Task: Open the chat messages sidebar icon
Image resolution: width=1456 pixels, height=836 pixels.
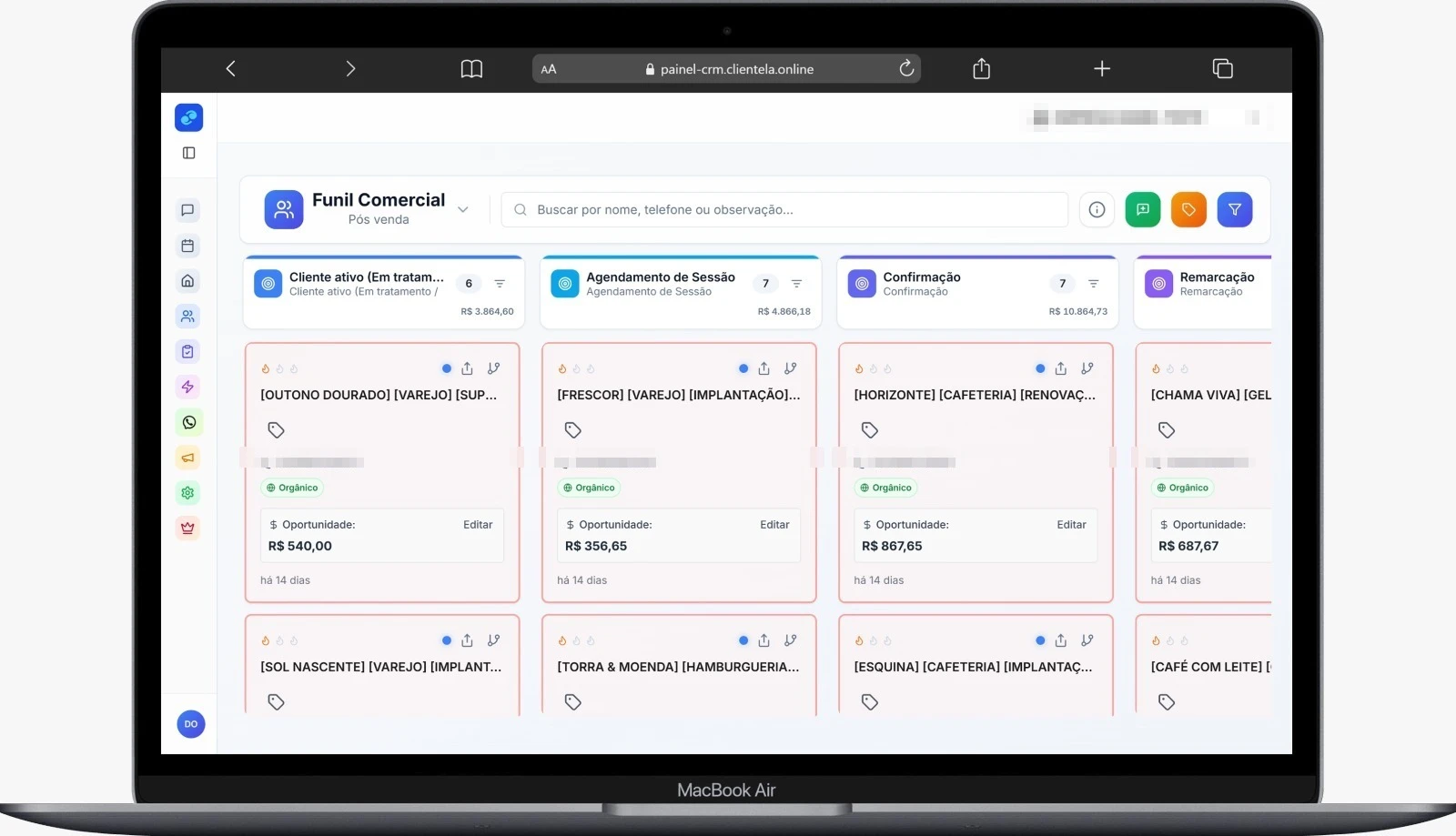Action: click(x=187, y=210)
